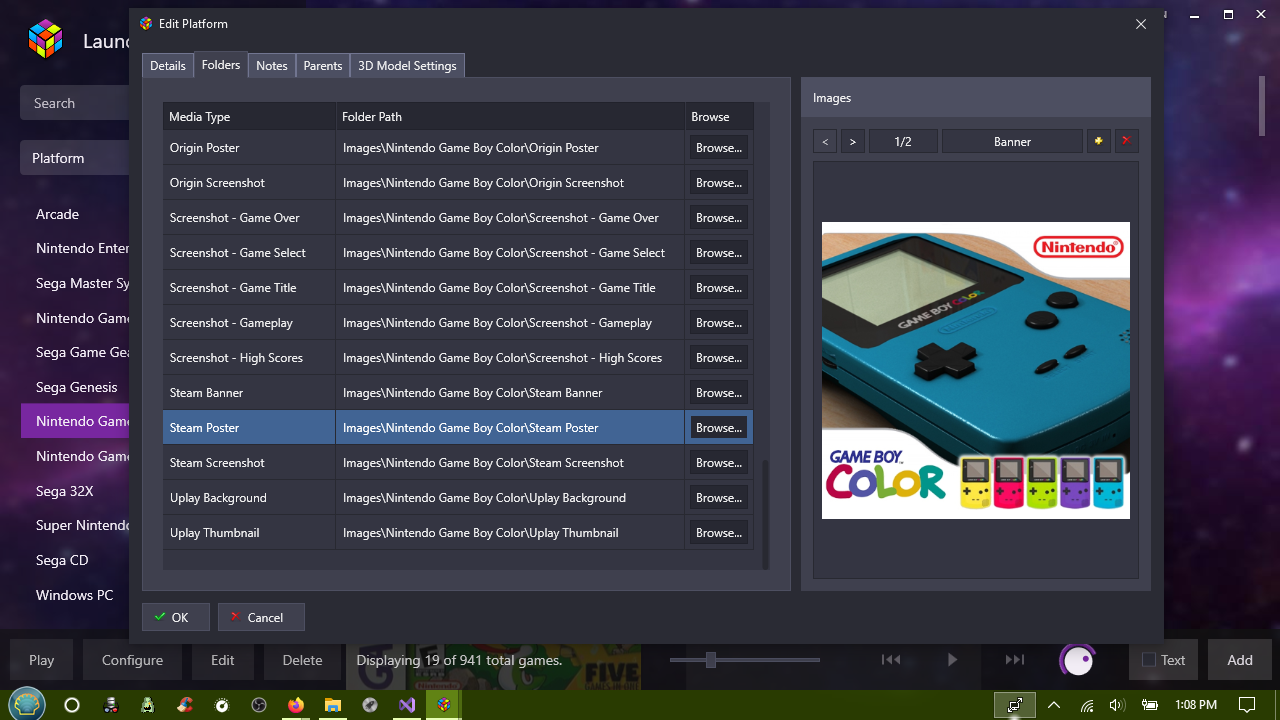Select the Windows PC platform
The width and height of the screenshot is (1280, 720).
pyautogui.click(x=75, y=595)
